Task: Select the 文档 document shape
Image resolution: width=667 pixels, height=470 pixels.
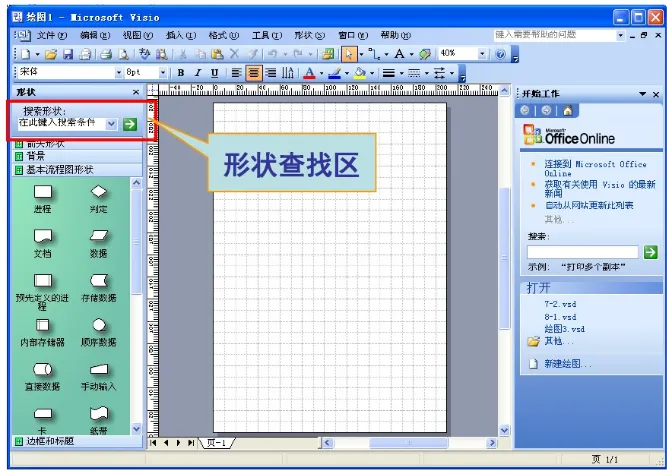Action: 43,243
